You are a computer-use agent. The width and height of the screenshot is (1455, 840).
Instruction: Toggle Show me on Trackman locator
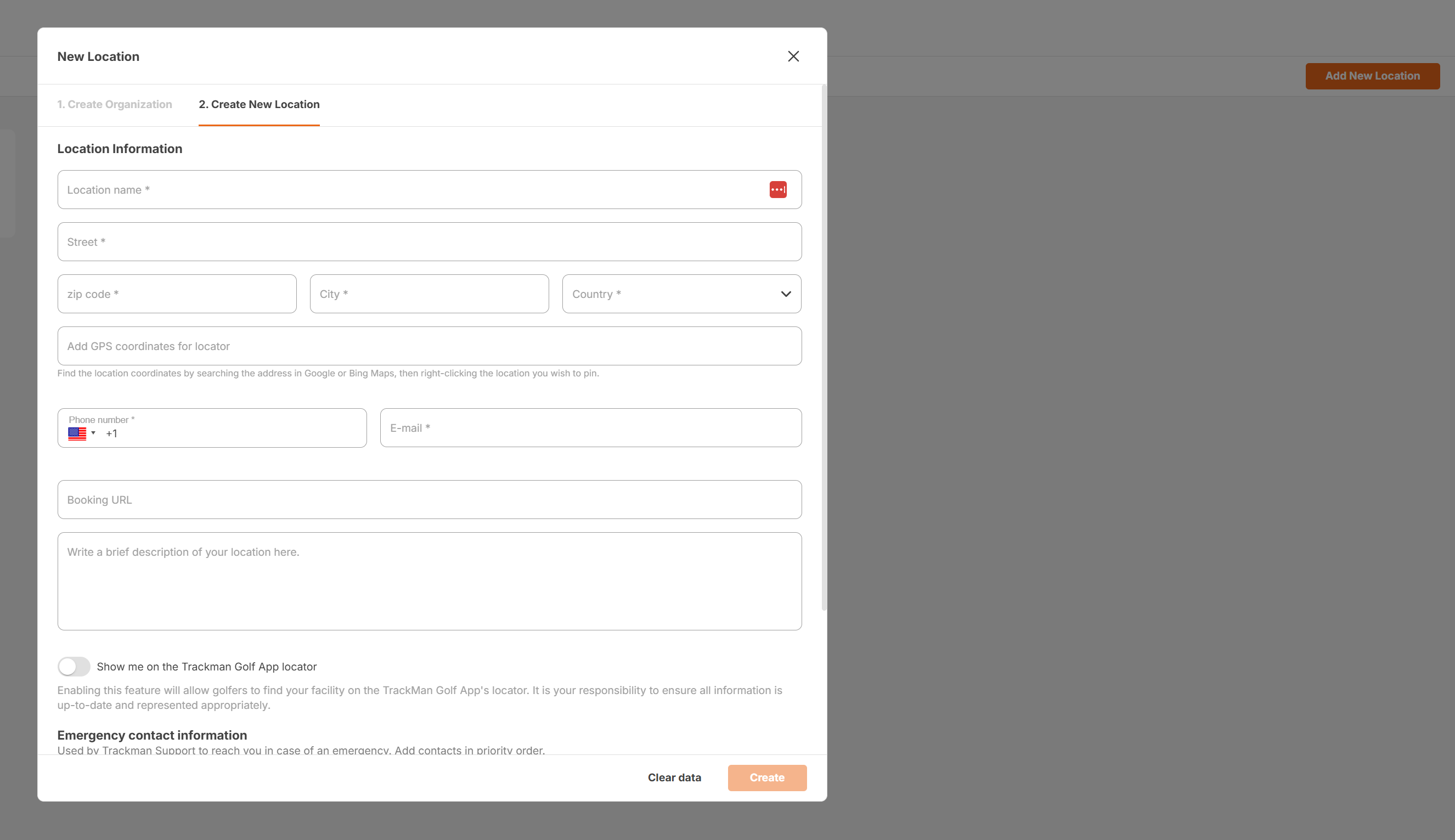click(74, 666)
